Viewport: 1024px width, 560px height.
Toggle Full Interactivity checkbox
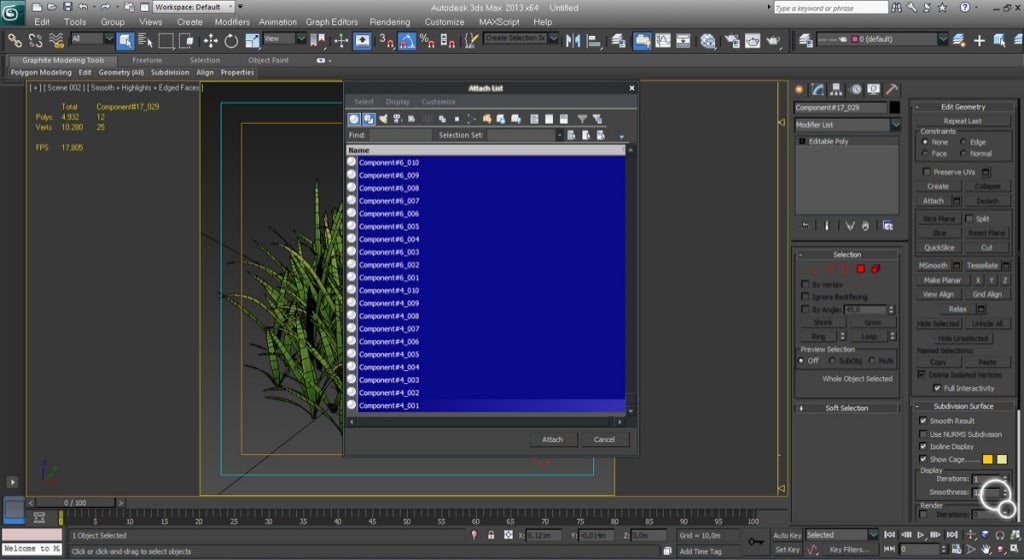pyautogui.click(x=937, y=388)
